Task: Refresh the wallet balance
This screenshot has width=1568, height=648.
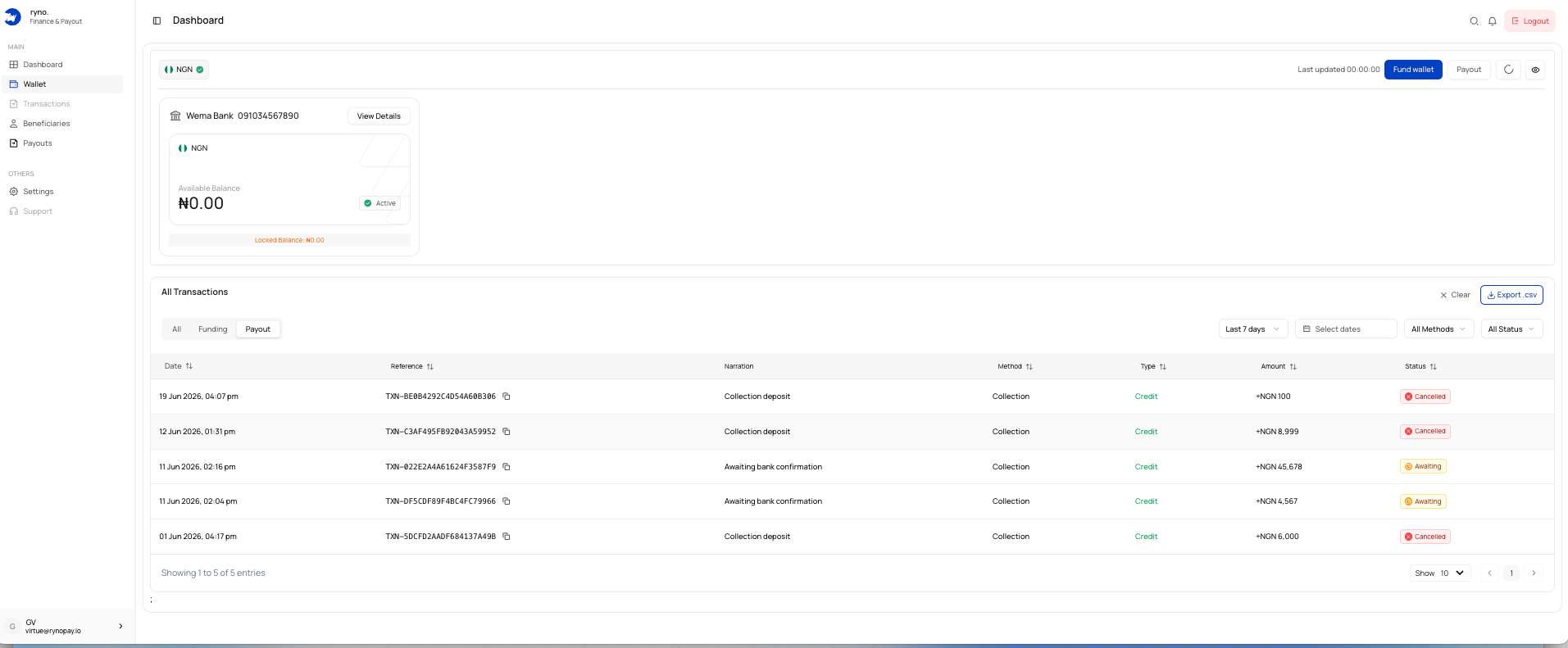Action: tap(1508, 70)
